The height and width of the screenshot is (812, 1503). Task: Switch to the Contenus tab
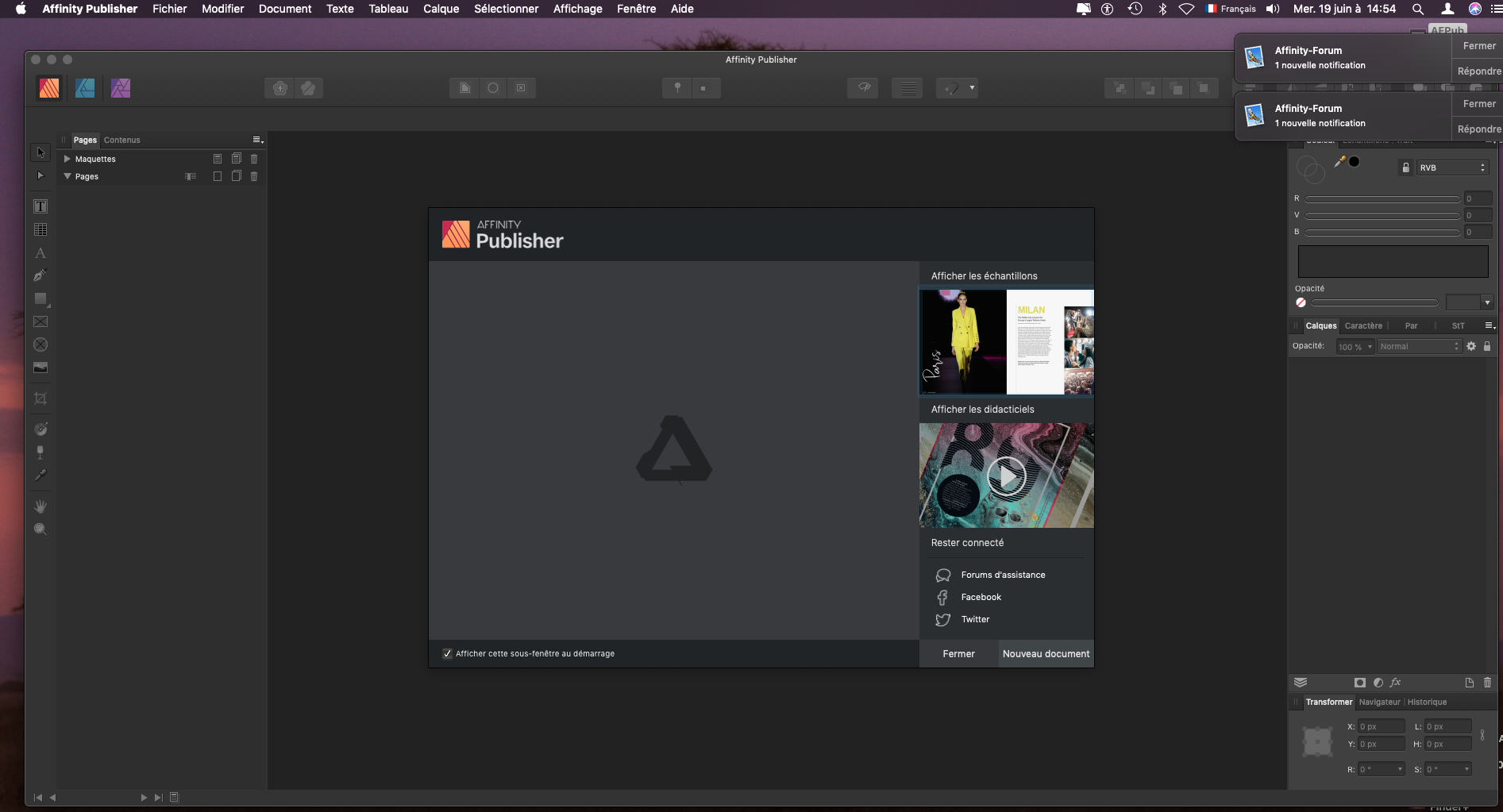click(121, 140)
